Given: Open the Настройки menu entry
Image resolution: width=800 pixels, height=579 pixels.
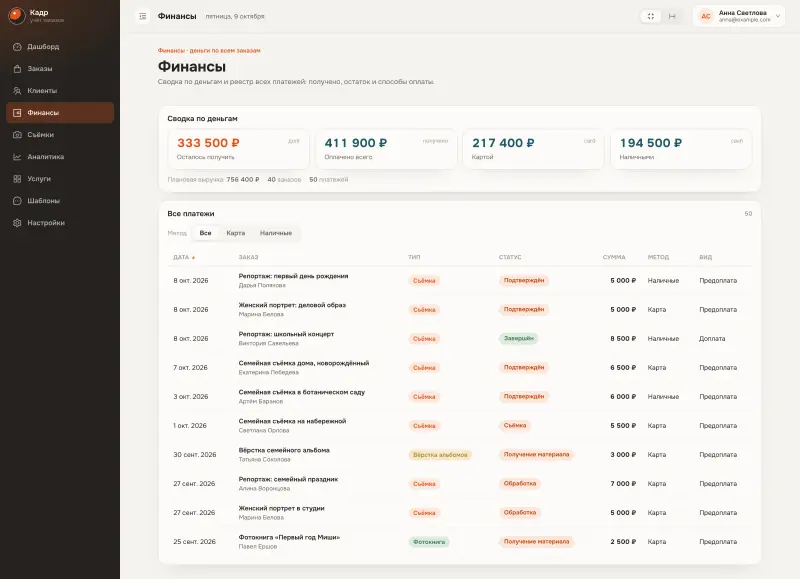Looking at the screenshot, I should click(x=60, y=223).
